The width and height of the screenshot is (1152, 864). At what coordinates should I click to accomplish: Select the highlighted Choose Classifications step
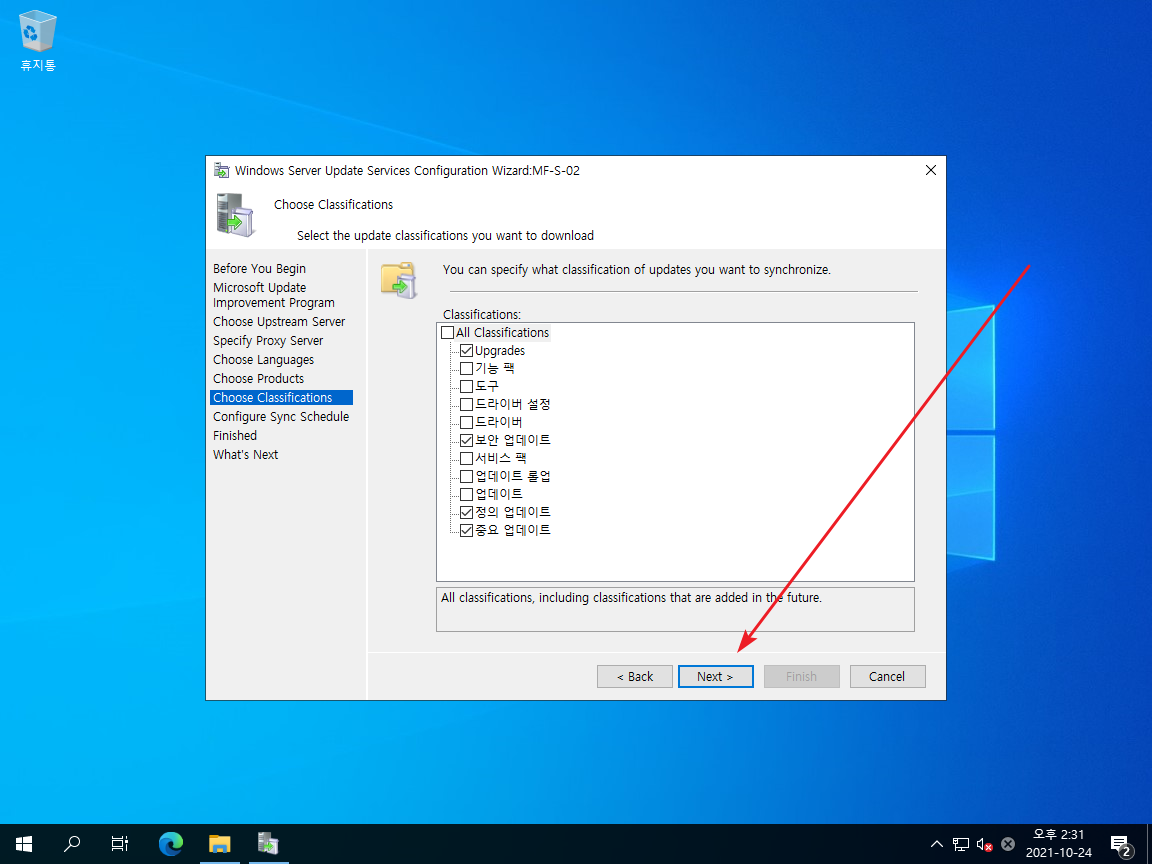tap(281, 397)
